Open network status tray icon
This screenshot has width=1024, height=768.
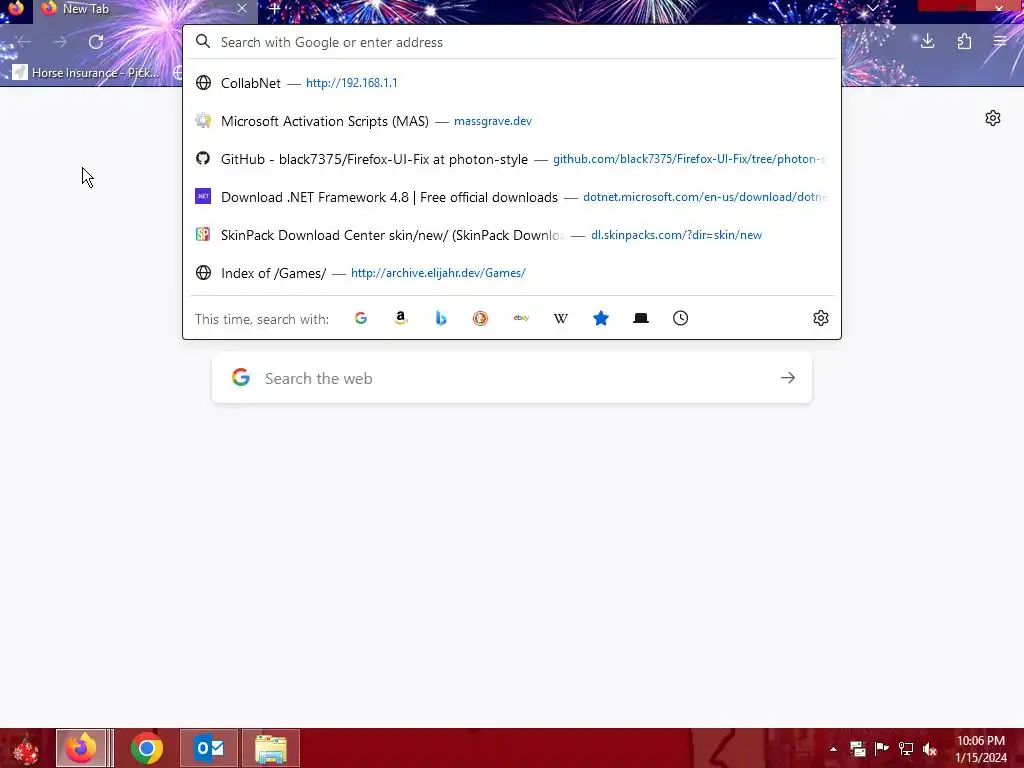(906, 749)
